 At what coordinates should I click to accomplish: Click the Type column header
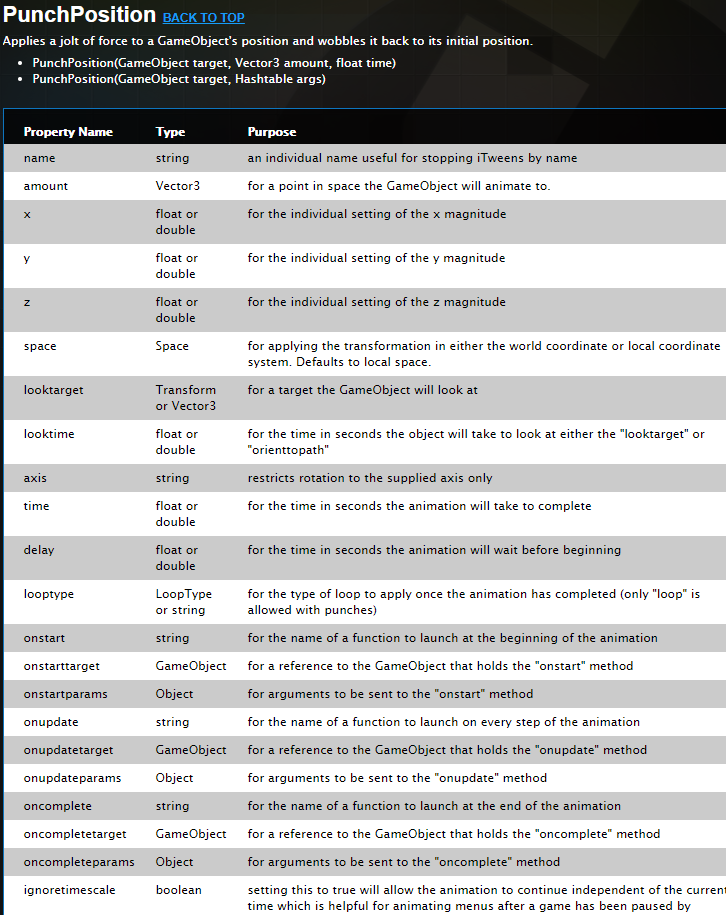click(x=170, y=132)
